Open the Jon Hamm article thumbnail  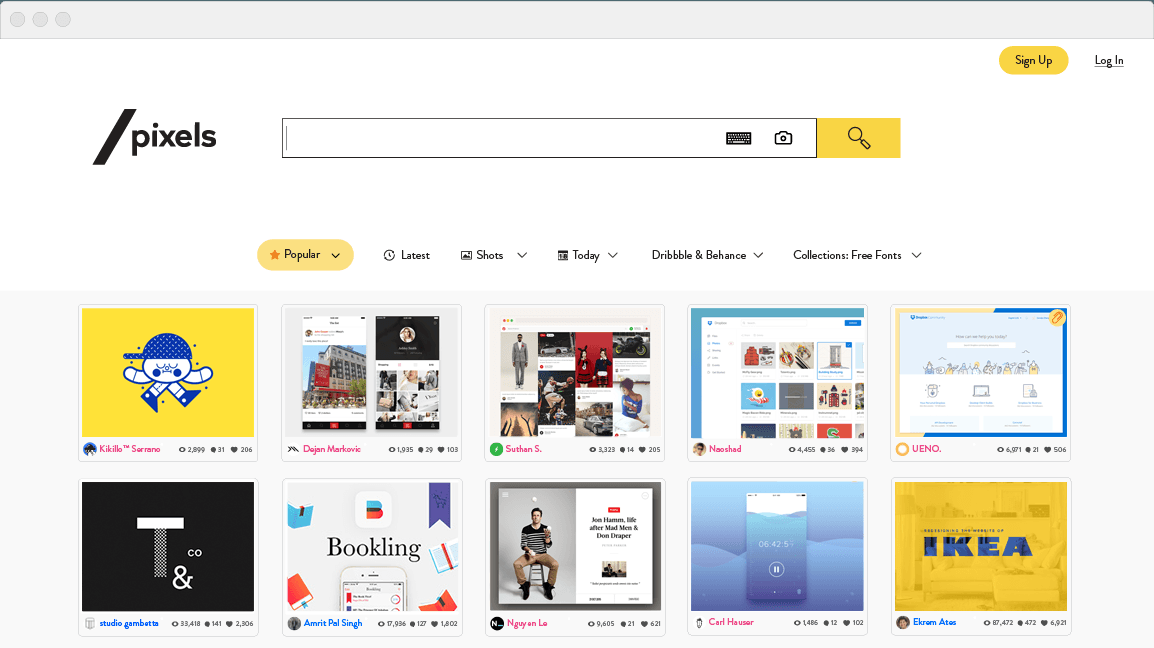(x=575, y=546)
